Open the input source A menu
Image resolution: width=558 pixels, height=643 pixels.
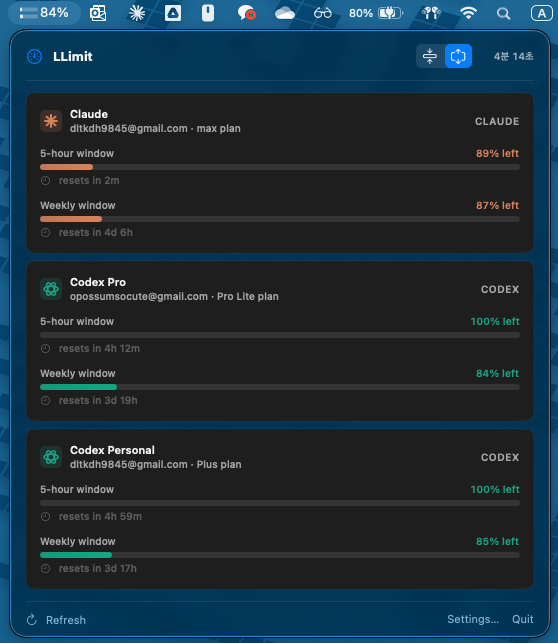point(542,13)
